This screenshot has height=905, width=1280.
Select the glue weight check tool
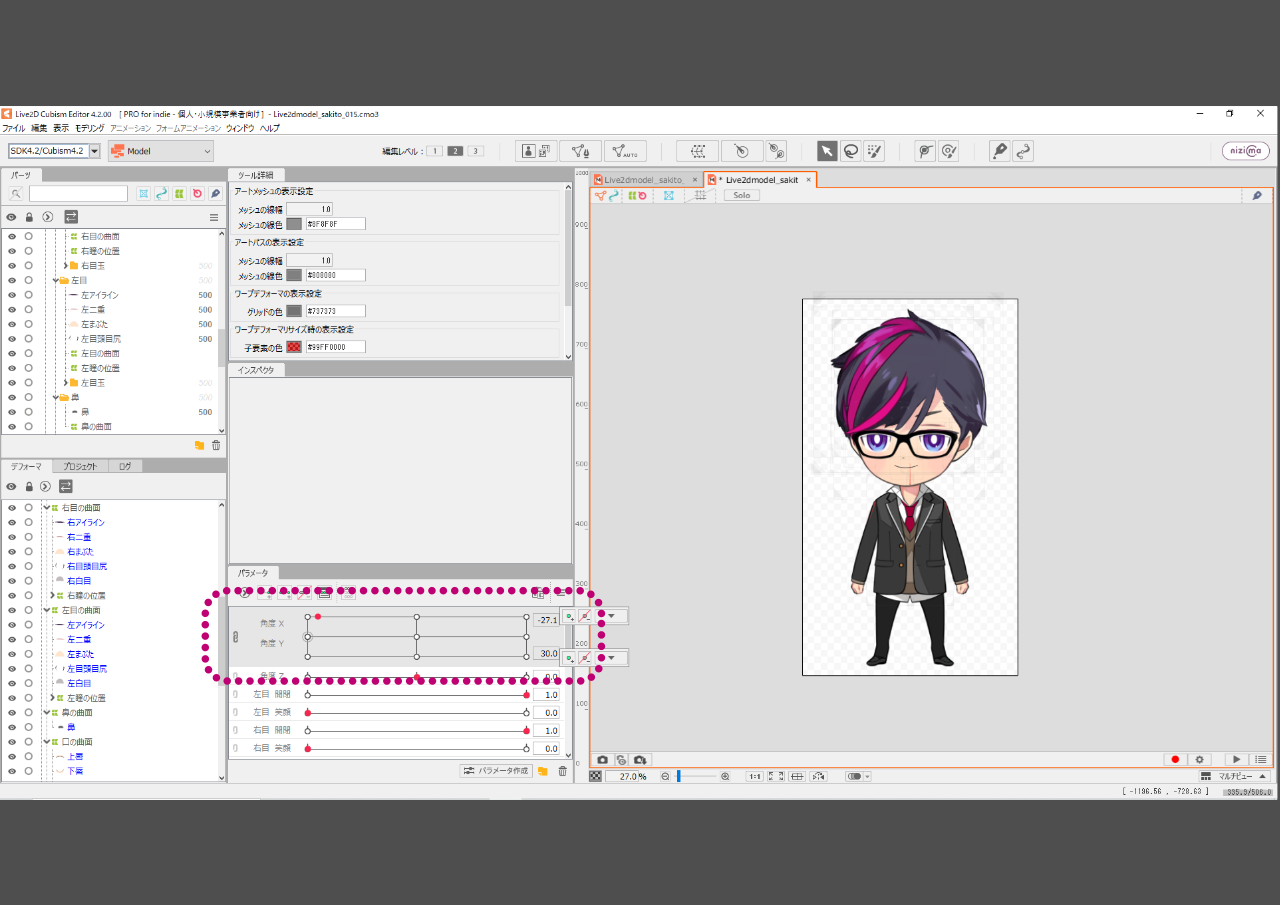coord(949,151)
